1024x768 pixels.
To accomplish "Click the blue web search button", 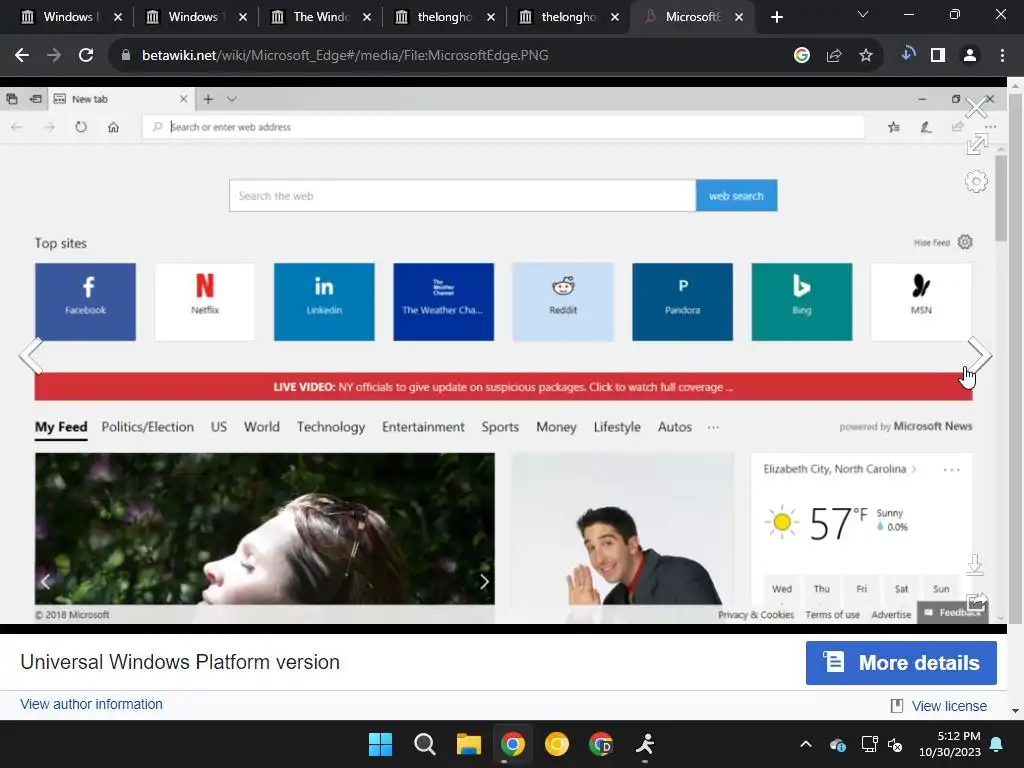I will click(x=736, y=196).
